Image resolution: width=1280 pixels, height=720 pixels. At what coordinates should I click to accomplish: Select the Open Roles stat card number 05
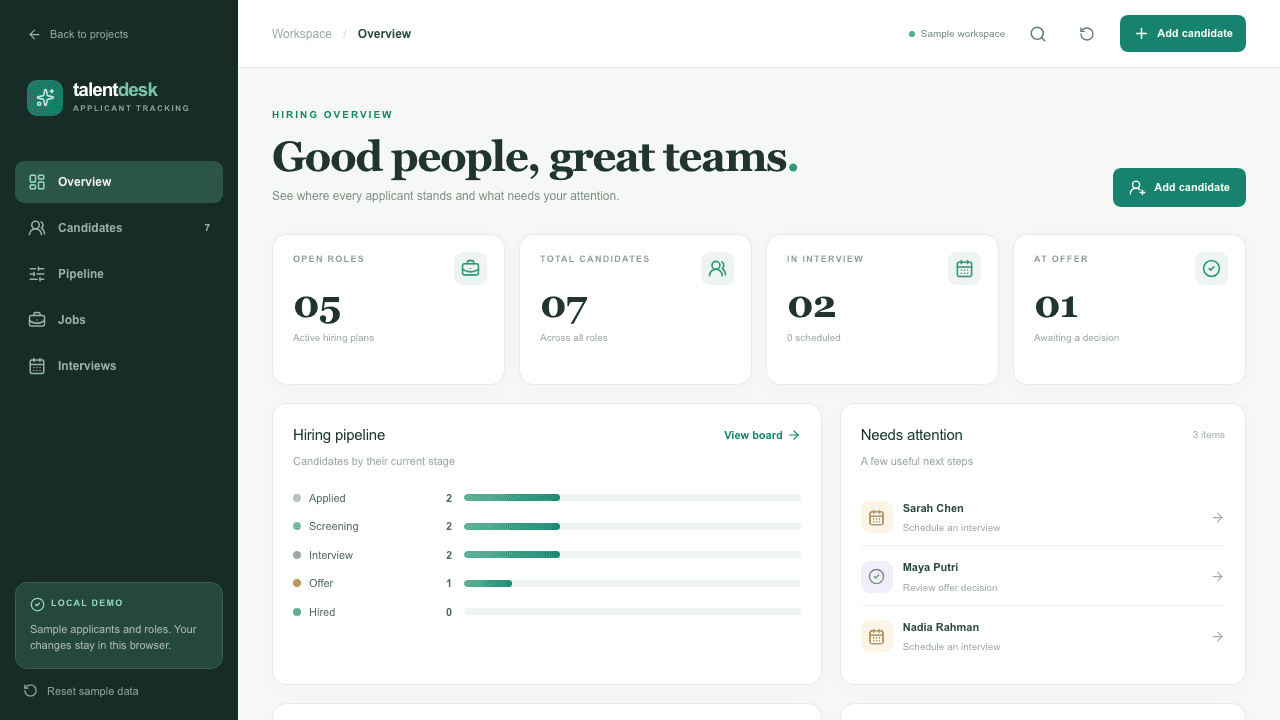pos(317,307)
